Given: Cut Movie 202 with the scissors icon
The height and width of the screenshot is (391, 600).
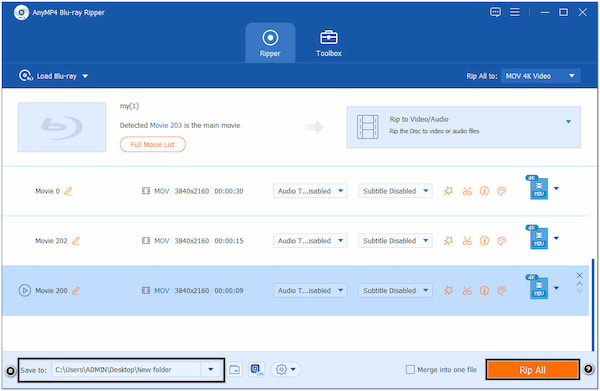Looking at the screenshot, I should 467,241.
